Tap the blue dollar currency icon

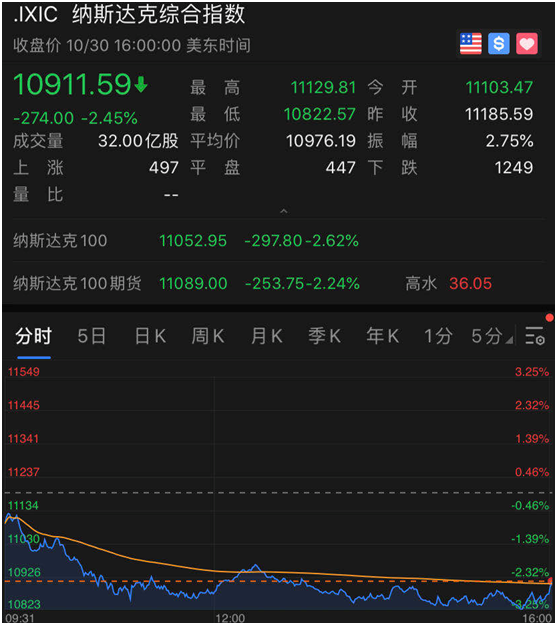499,44
